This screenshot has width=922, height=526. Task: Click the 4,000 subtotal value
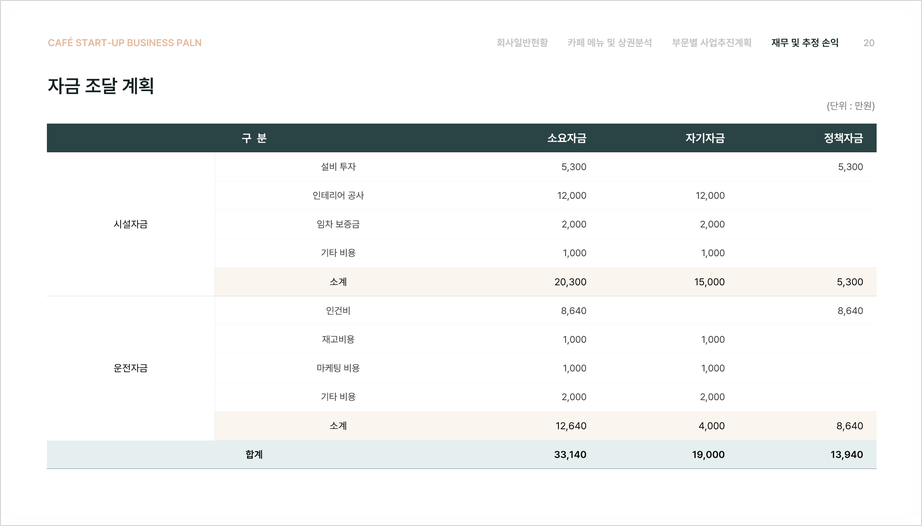pyautogui.click(x=711, y=426)
